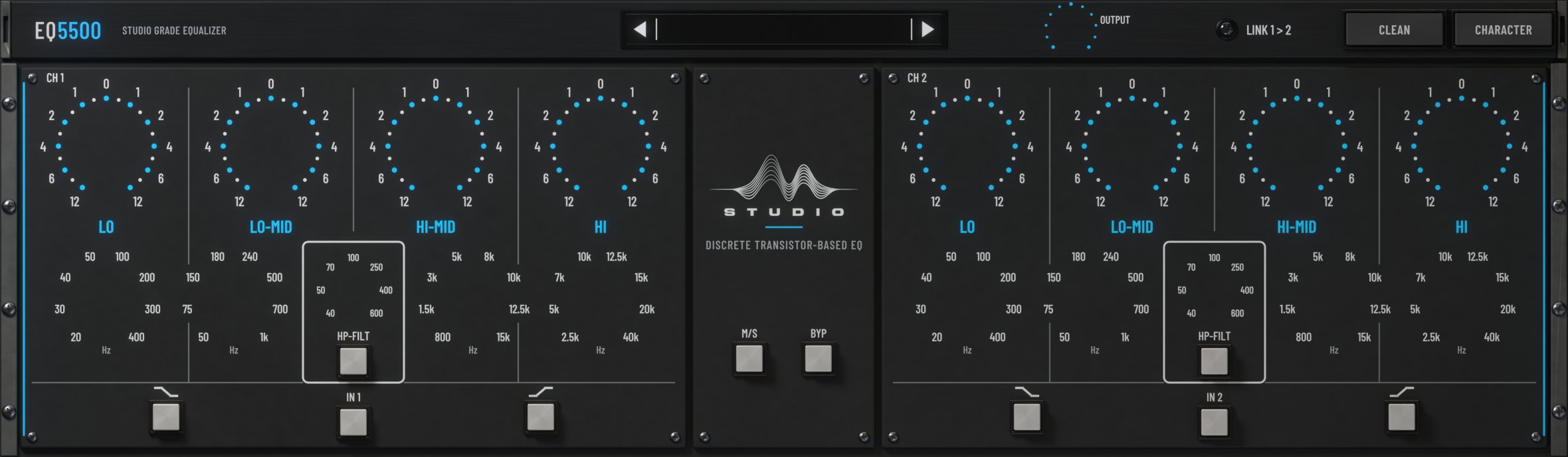Click the EQ5500 plugin logo
The height and width of the screenshot is (457, 1568).
pyautogui.click(x=68, y=31)
